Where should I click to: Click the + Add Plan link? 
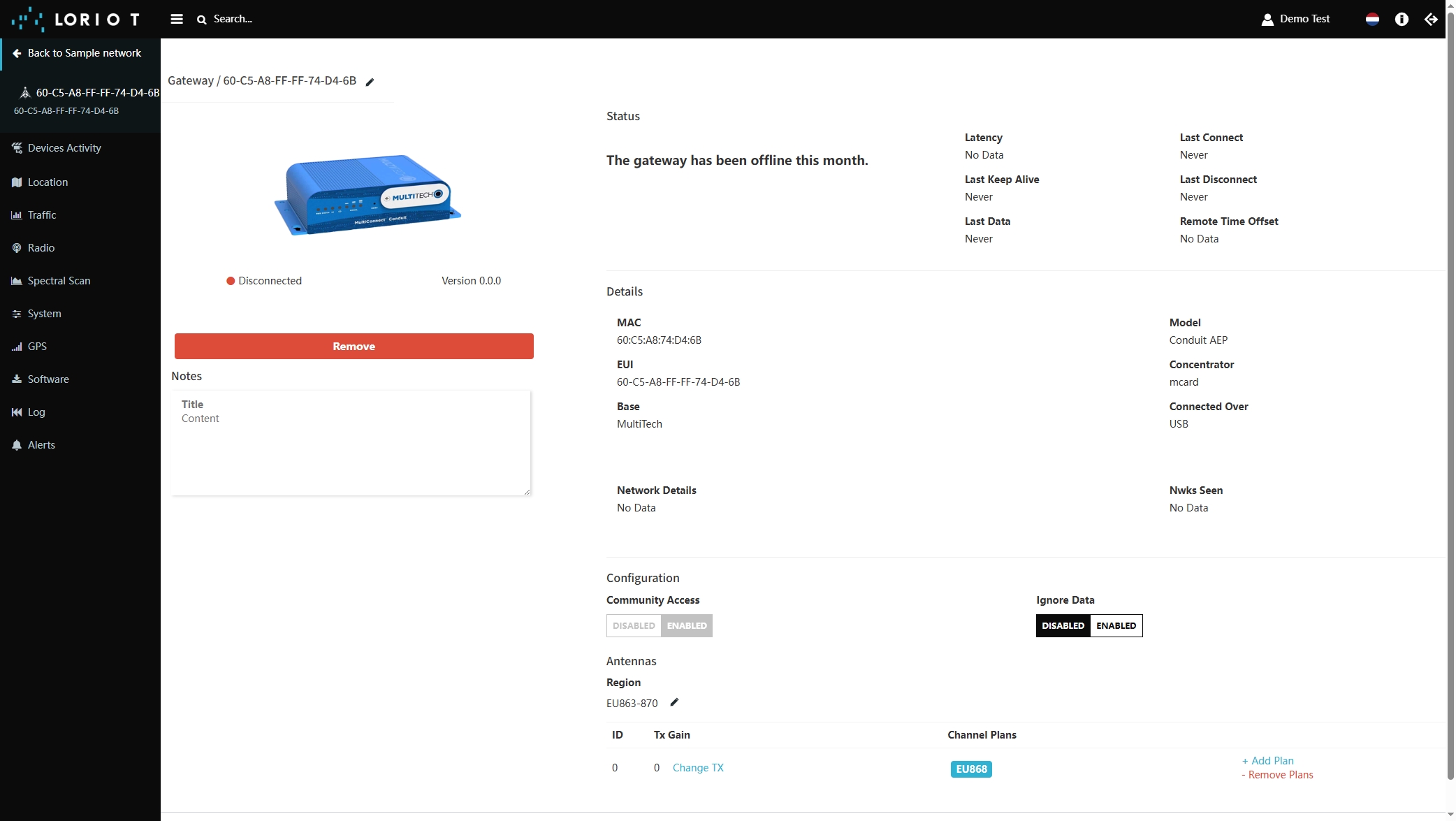(1267, 761)
